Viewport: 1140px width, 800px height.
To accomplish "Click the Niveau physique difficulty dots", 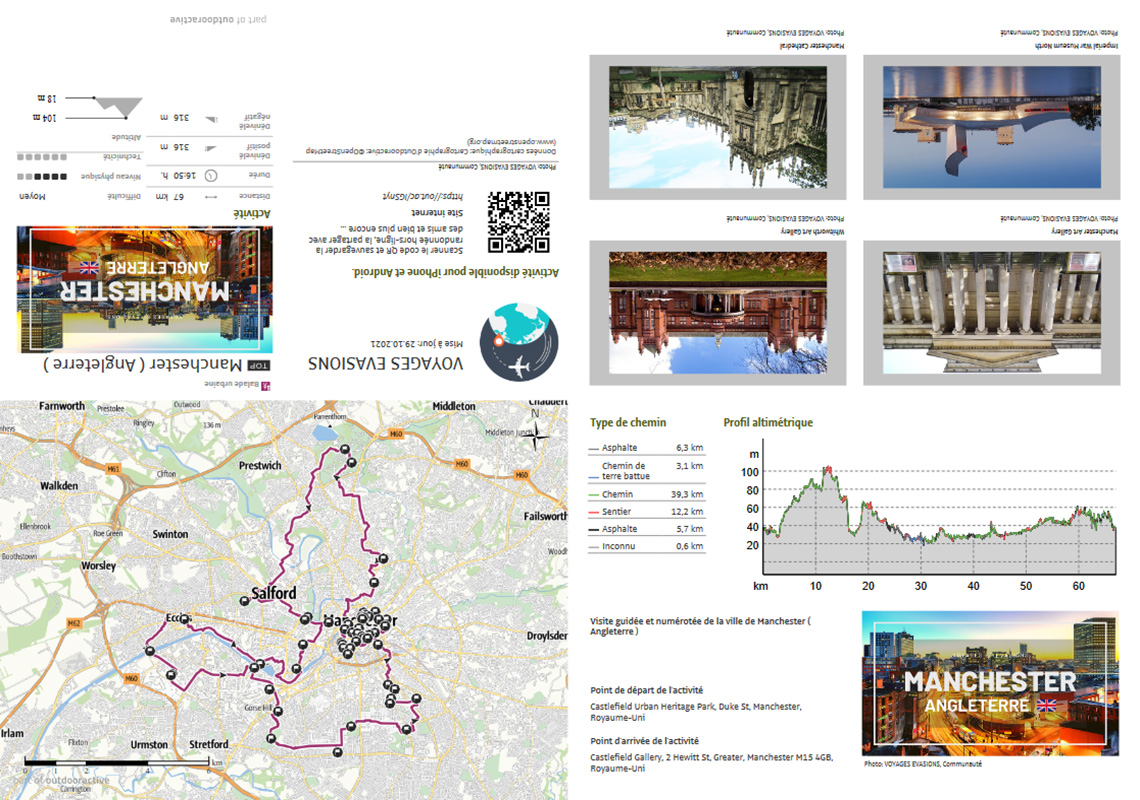I will pos(42,176).
